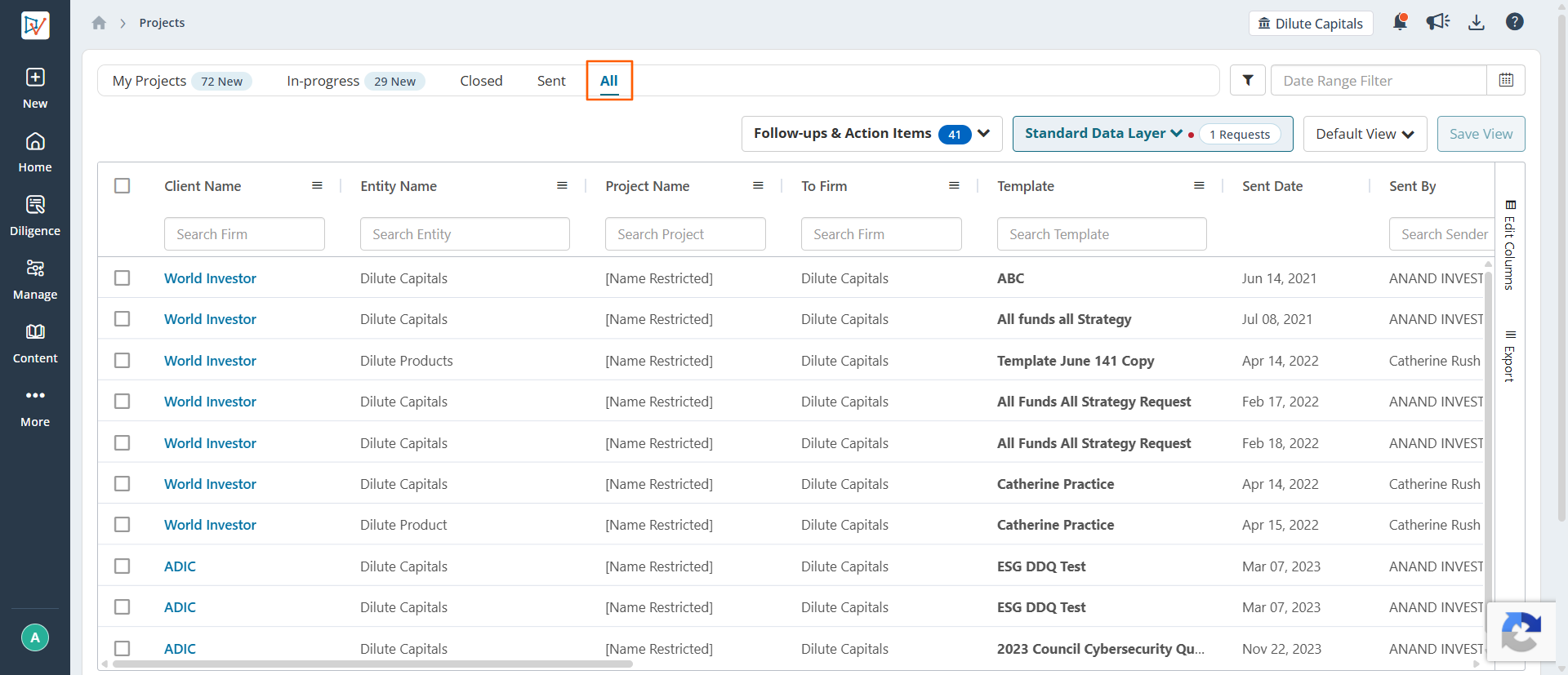This screenshot has height=675, width=1568.
Task: Open the To Firm column menu
Action: (954, 186)
